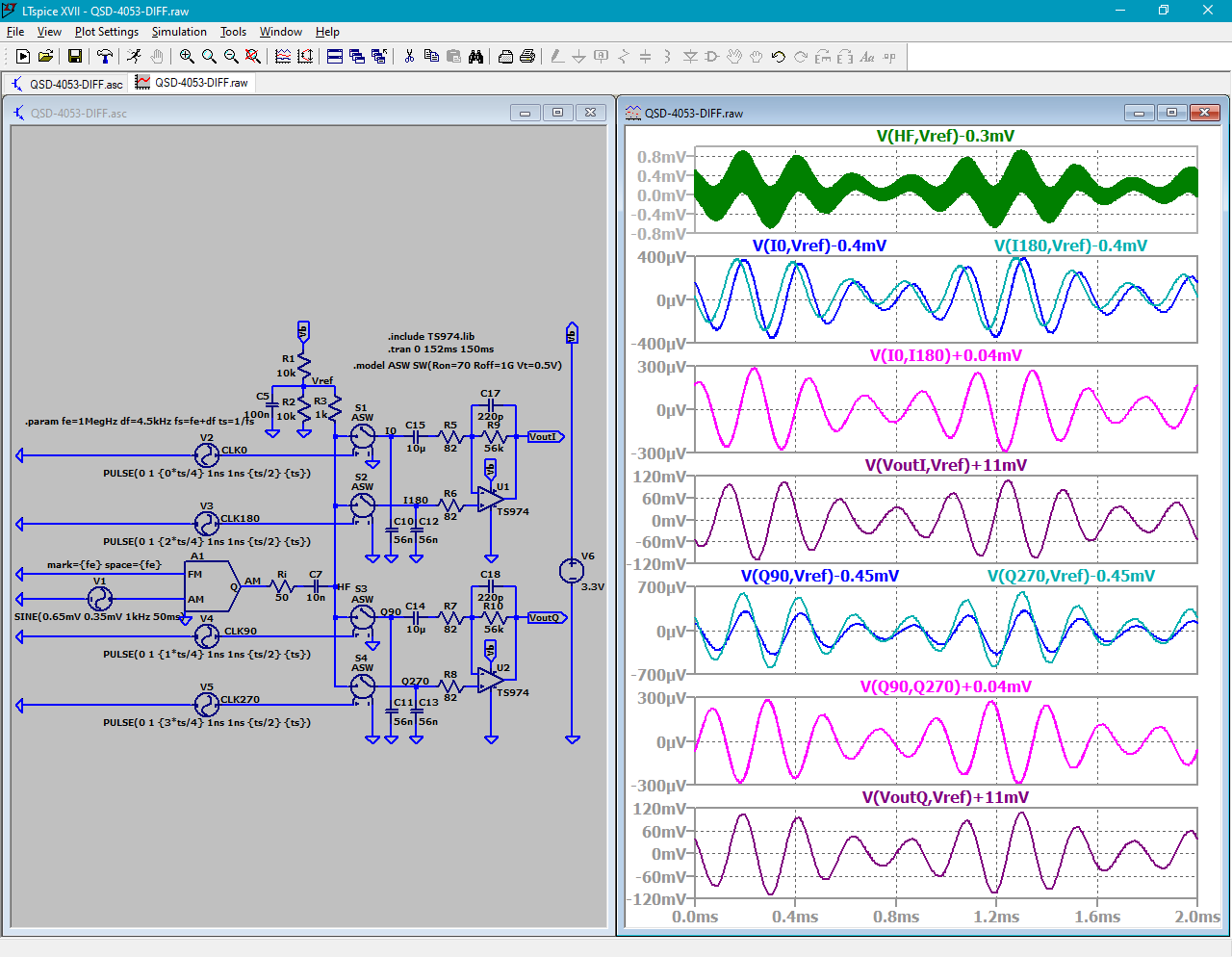Click the Pick visible traces icon
This screenshot has height=957, width=1232.
pyautogui.click(x=283, y=57)
